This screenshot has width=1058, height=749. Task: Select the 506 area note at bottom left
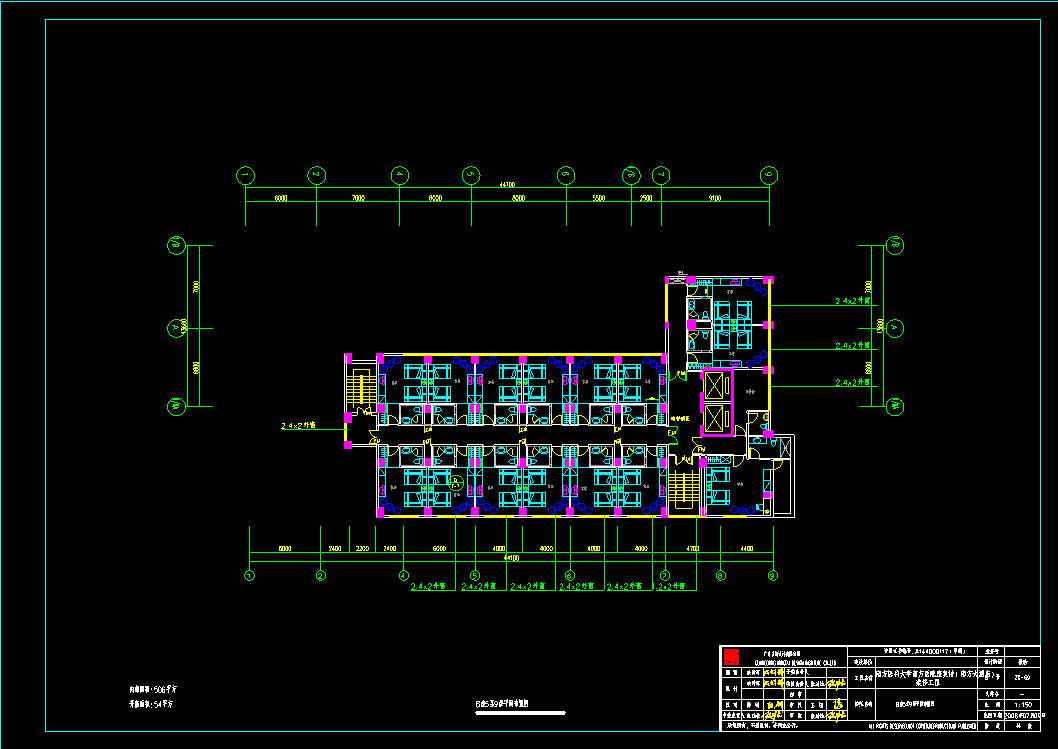(x=153, y=689)
